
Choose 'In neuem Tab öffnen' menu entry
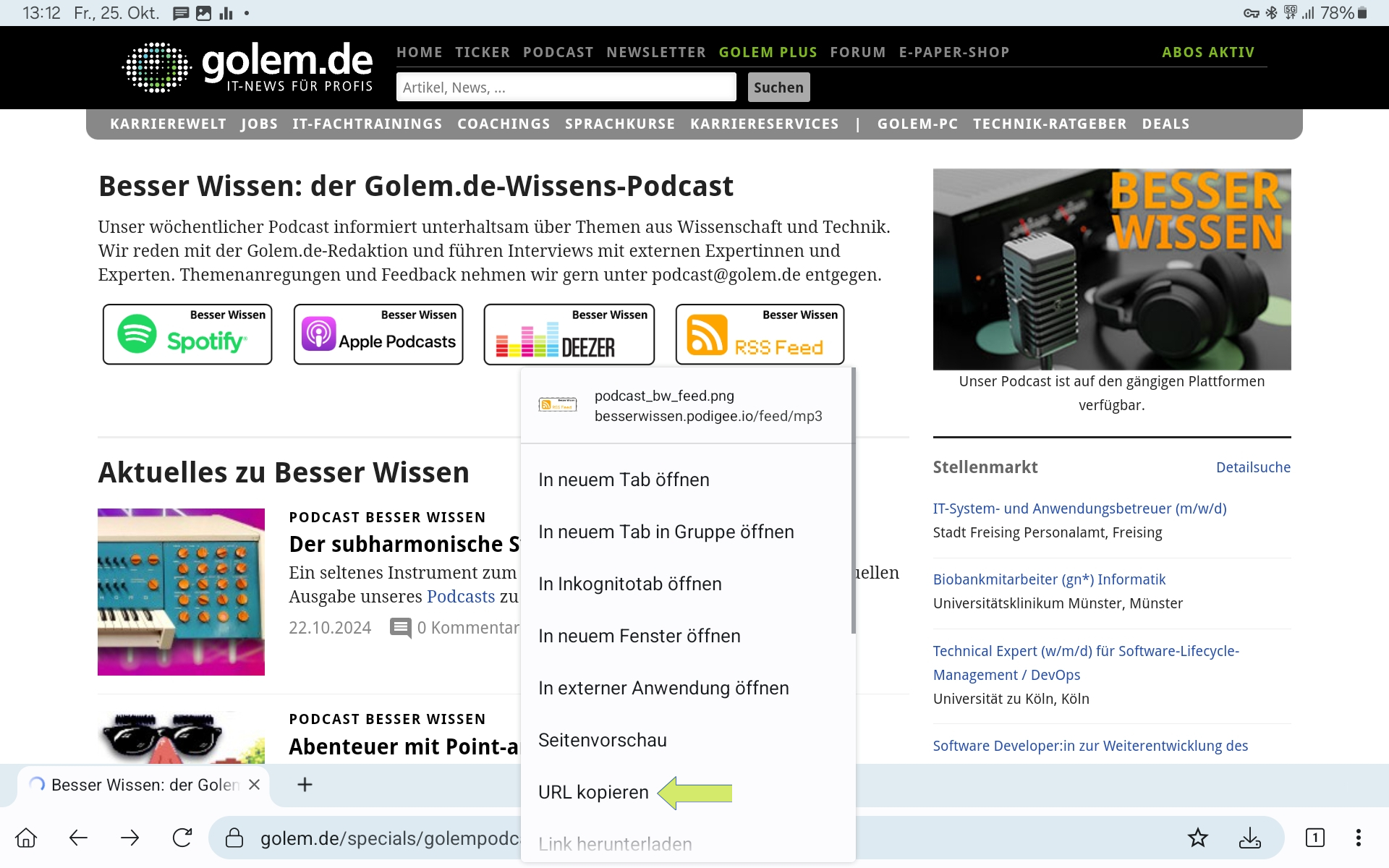(x=624, y=480)
